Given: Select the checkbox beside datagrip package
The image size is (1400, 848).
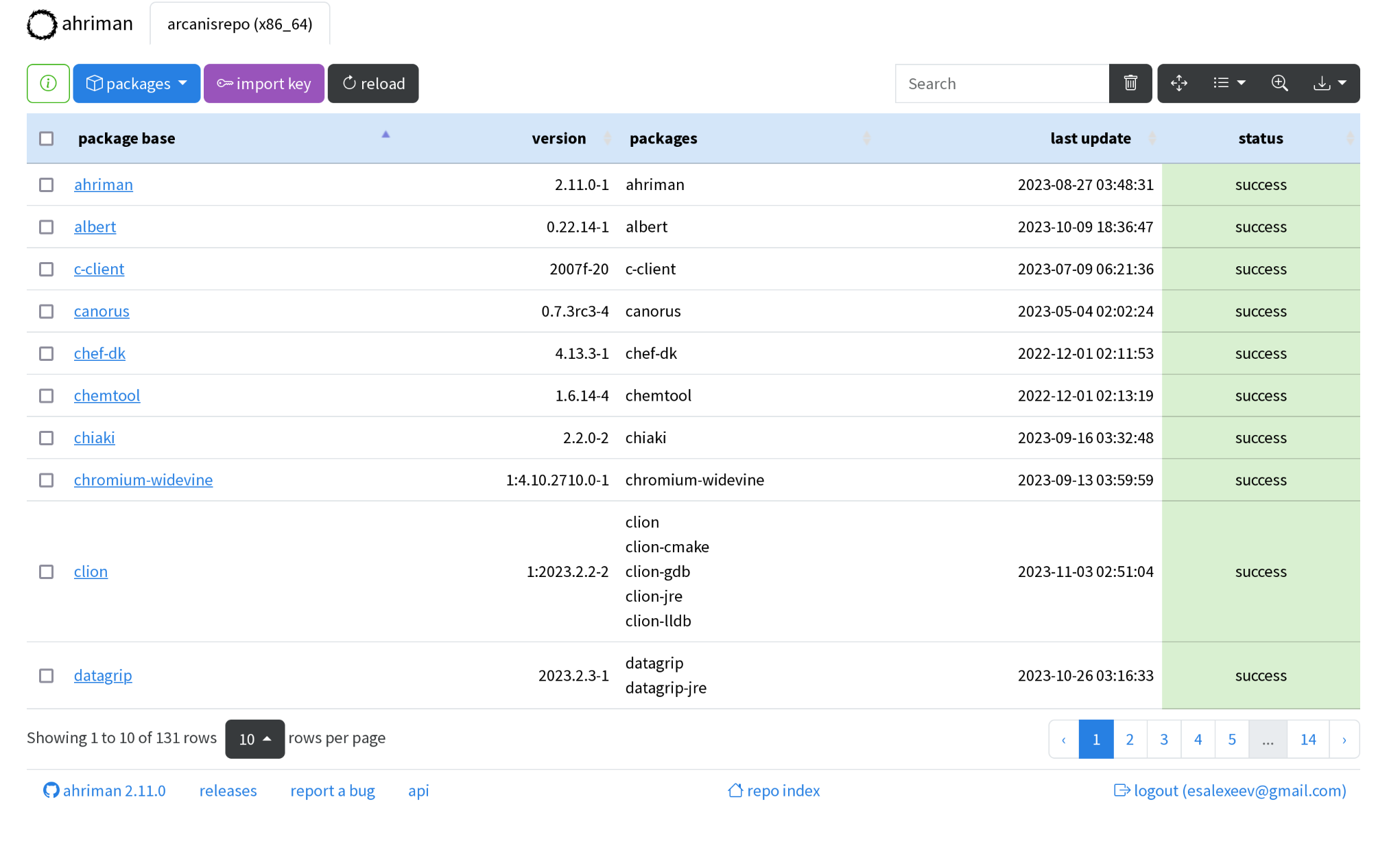Looking at the screenshot, I should pyautogui.click(x=46, y=676).
